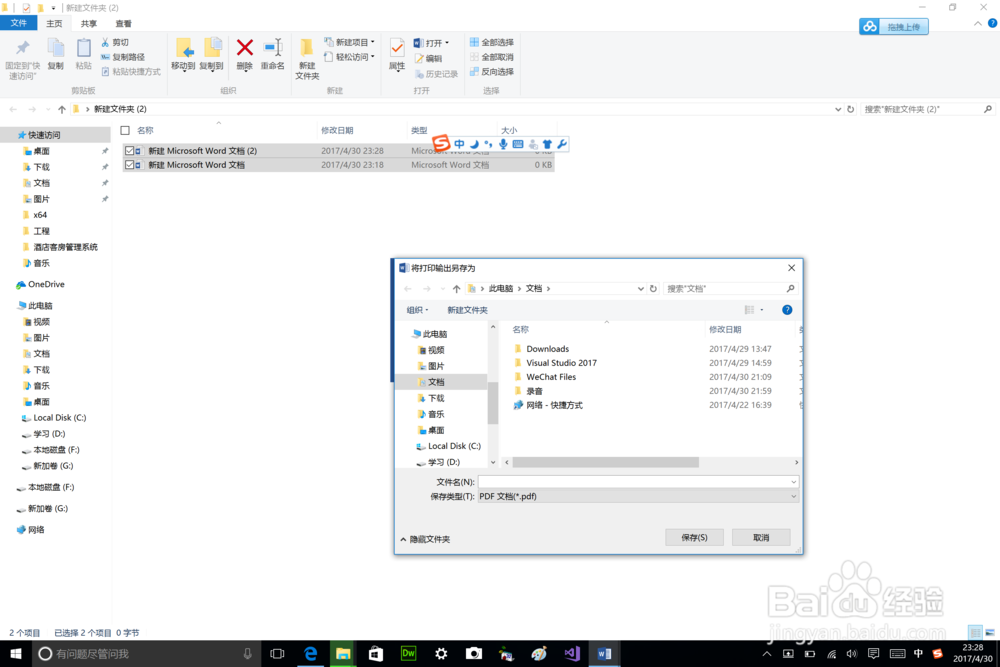The image size is (1000, 667).
Task: Open the soft keyboard from input toolbar
Action: tap(517, 143)
